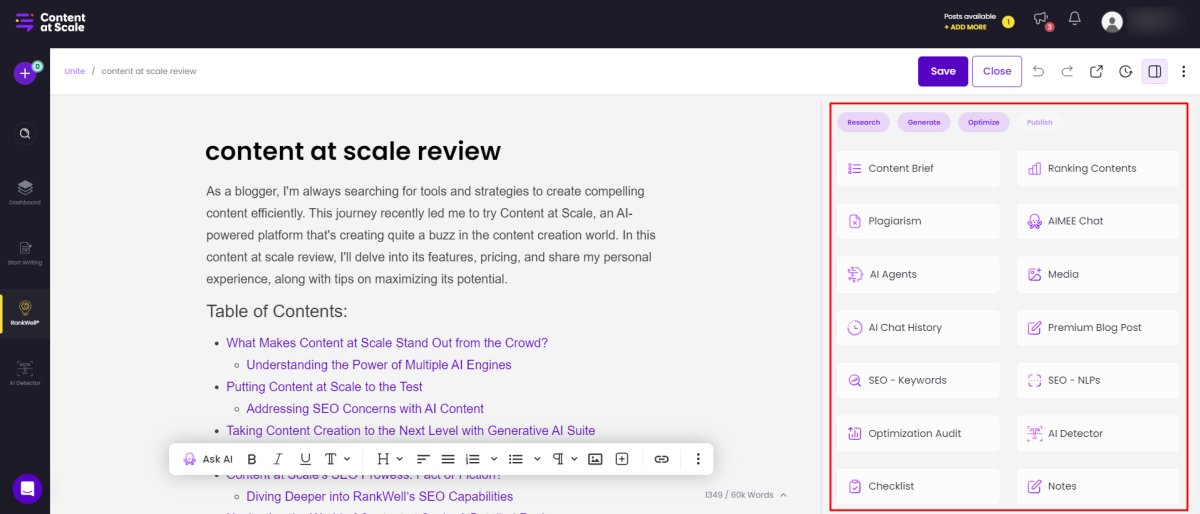Image resolution: width=1200 pixels, height=514 pixels.
Task: Open AI Chat History
Action: click(918, 327)
